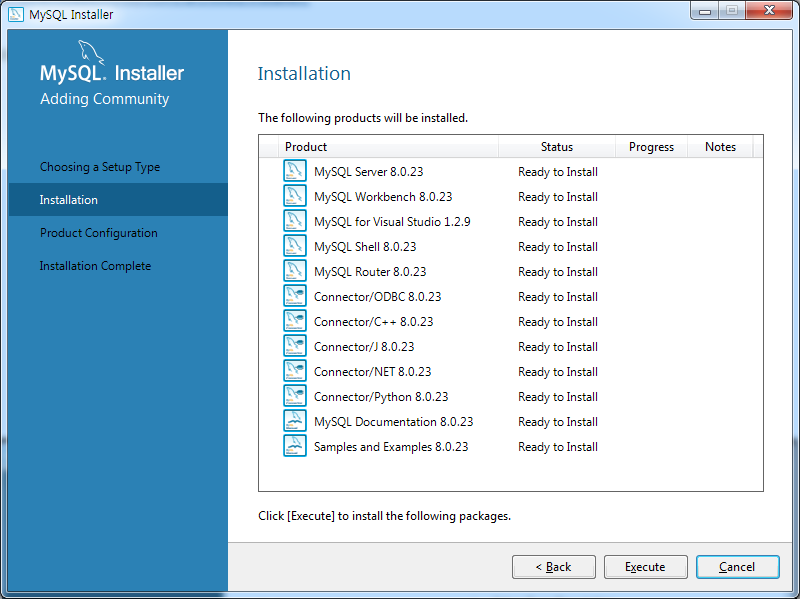
Task: Click the Connector/NET 8.0.23 icon
Action: pyautogui.click(x=295, y=371)
